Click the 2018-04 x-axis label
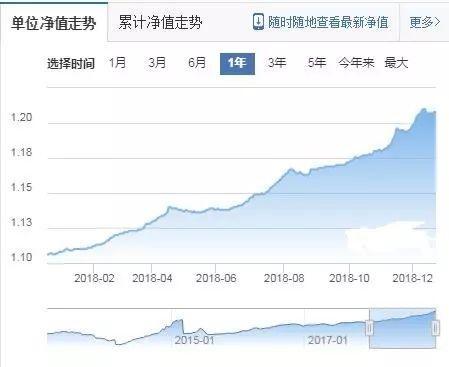This screenshot has width=449, height=367. coord(152,278)
